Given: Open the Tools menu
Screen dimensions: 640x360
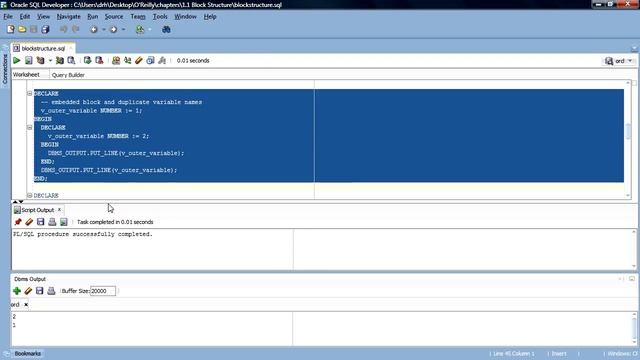Looking at the screenshot, I should (x=160, y=17).
